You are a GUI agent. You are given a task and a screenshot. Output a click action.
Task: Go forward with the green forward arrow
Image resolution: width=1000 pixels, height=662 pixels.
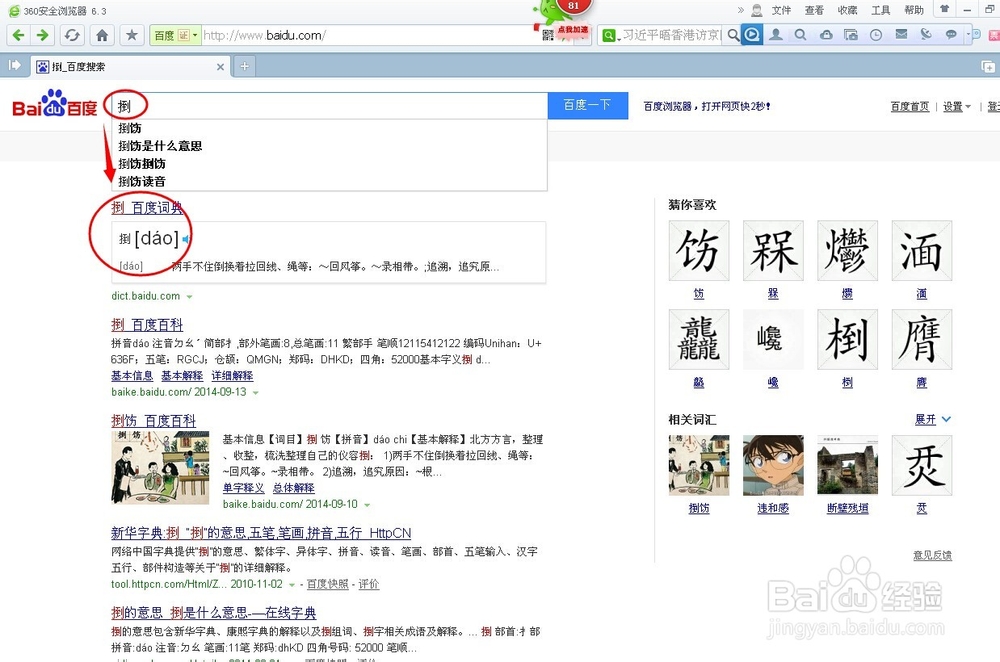click(42, 35)
